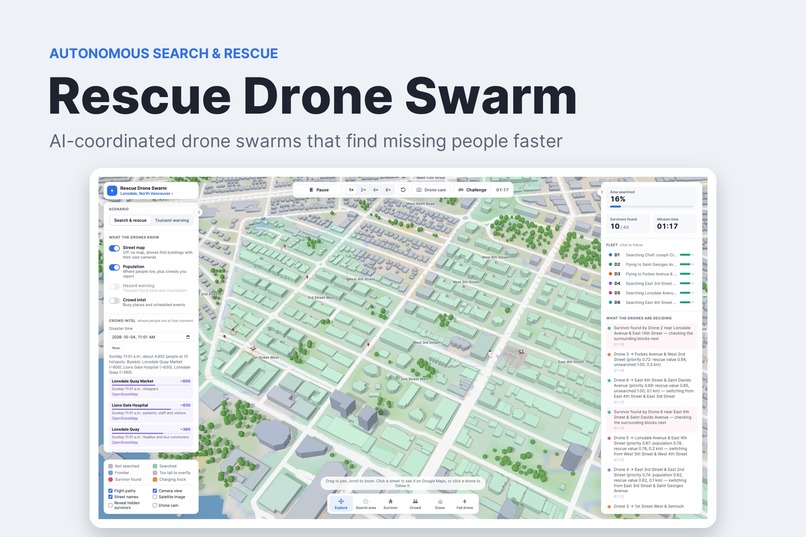Follow drone D5 in the fleet list

[x=651, y=293]
